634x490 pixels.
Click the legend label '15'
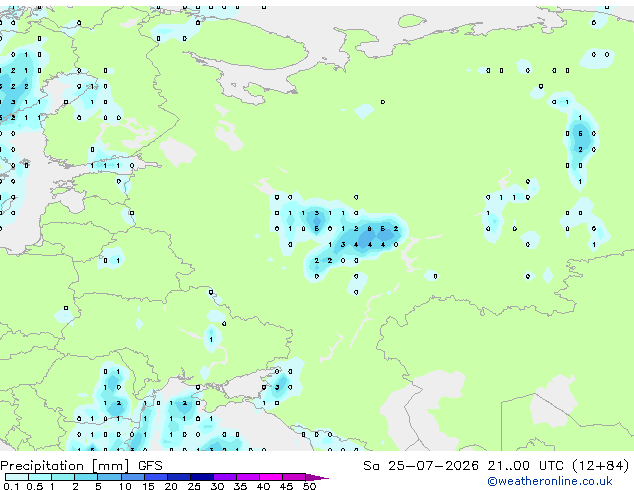(x=148, y=486)
